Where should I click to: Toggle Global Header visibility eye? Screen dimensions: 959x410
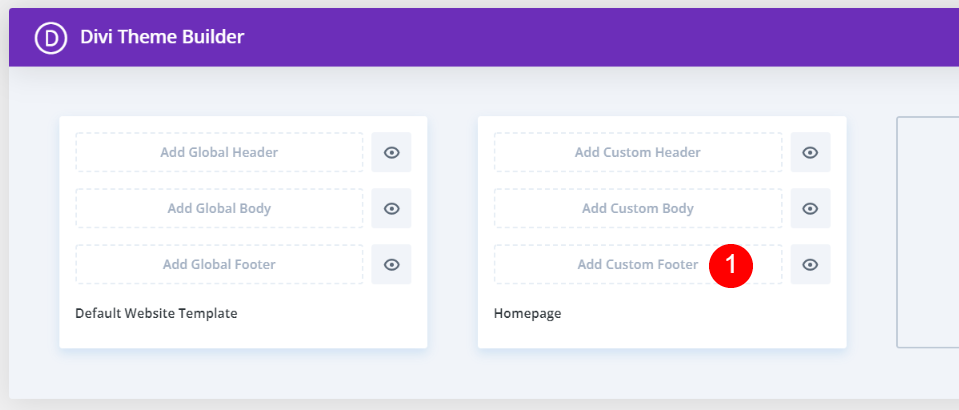[391, 152]
